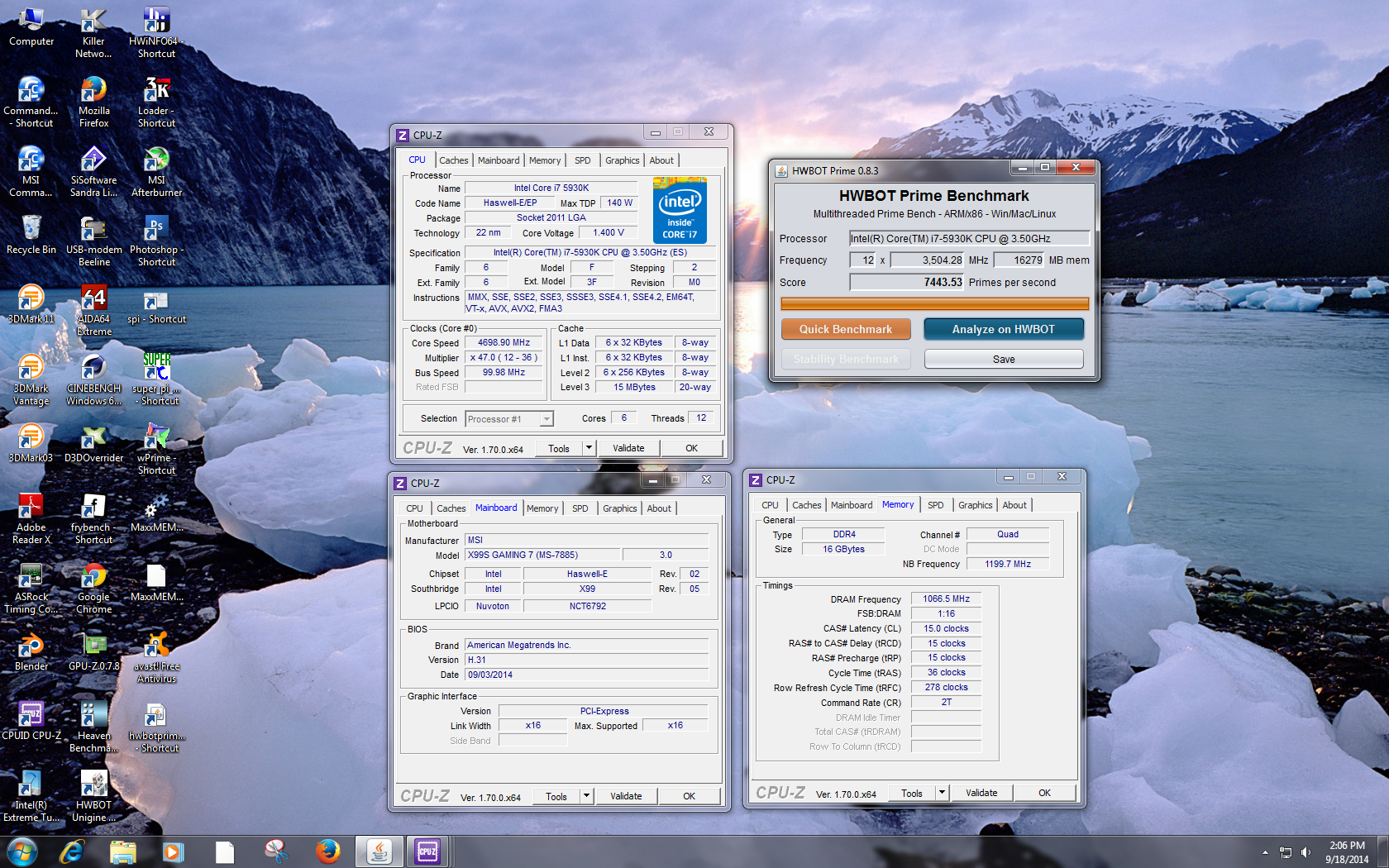Viewport: 1389px width, 868px height.
Task: Open Intel Extreme Tuning desktop icon
Action: [x=31, y=797]
